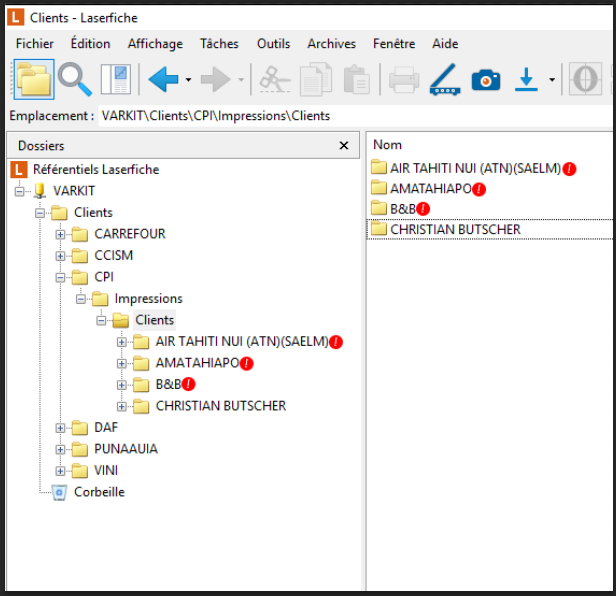
Task: Open the Tâches menu
Action: pyautogui.click(x=219, y=44)
